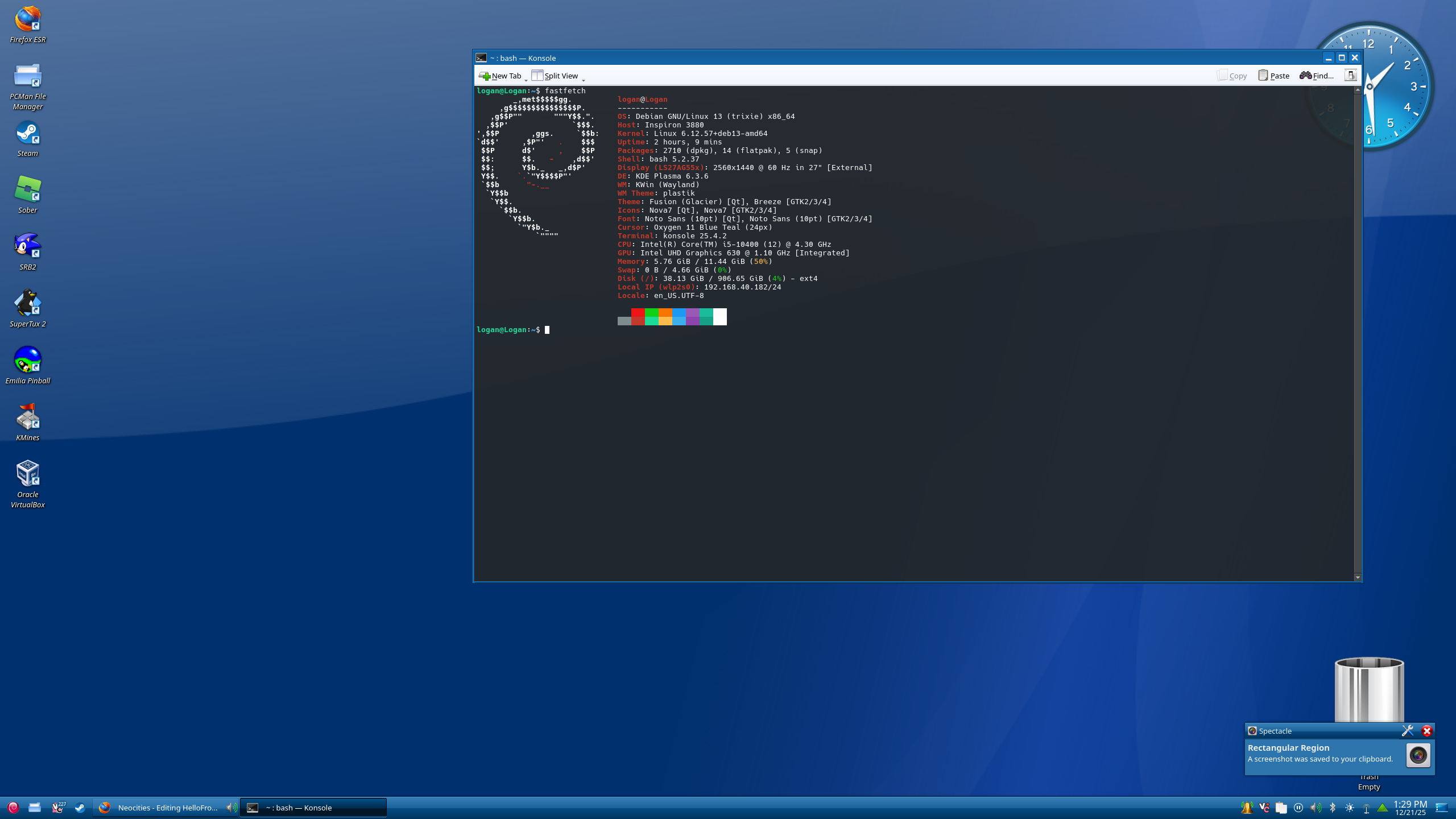Select the Oracle VirtualBox desktop icon
This screenshot has width=1456, height=819.
27,474
